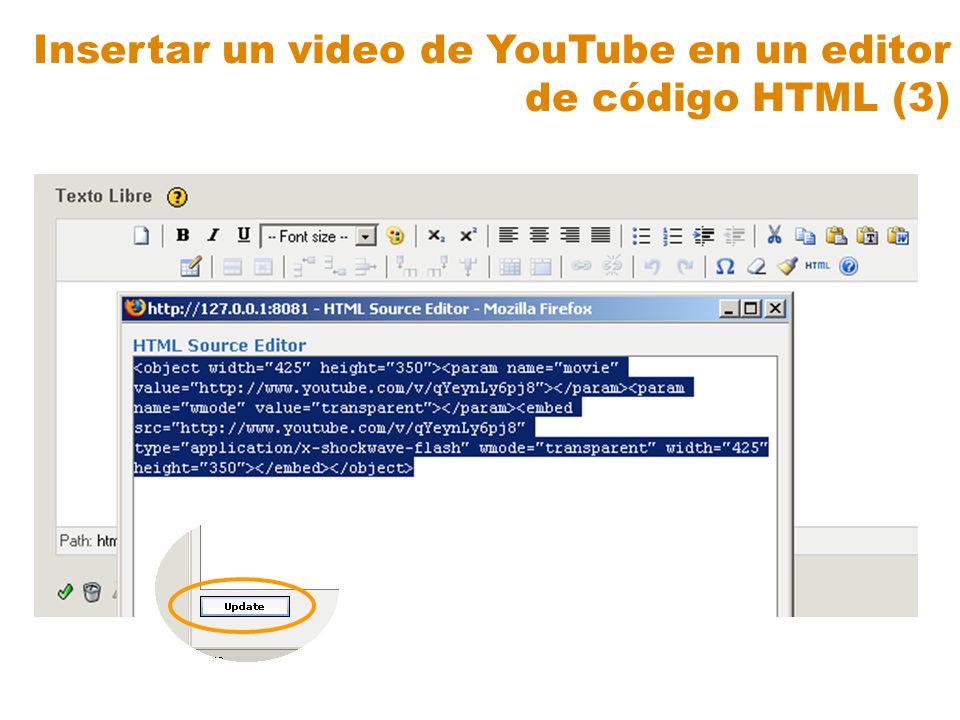Redo last action
The width and height of the screenshot is (960, 720).
(684, 266)
